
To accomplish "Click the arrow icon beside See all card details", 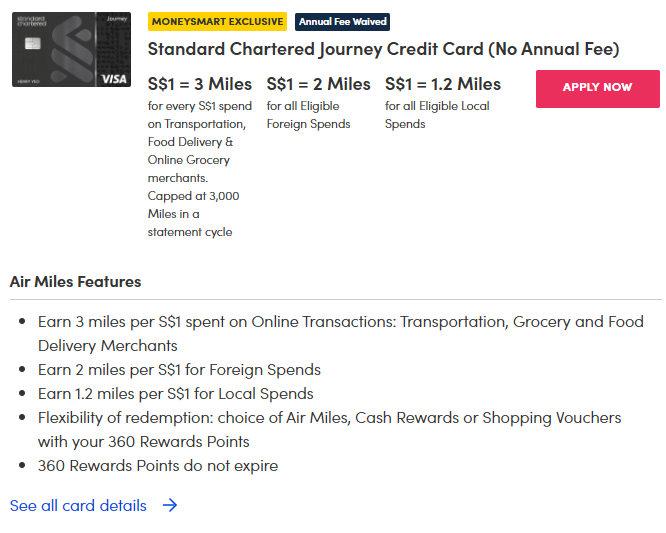I will (x=170, y=505).
